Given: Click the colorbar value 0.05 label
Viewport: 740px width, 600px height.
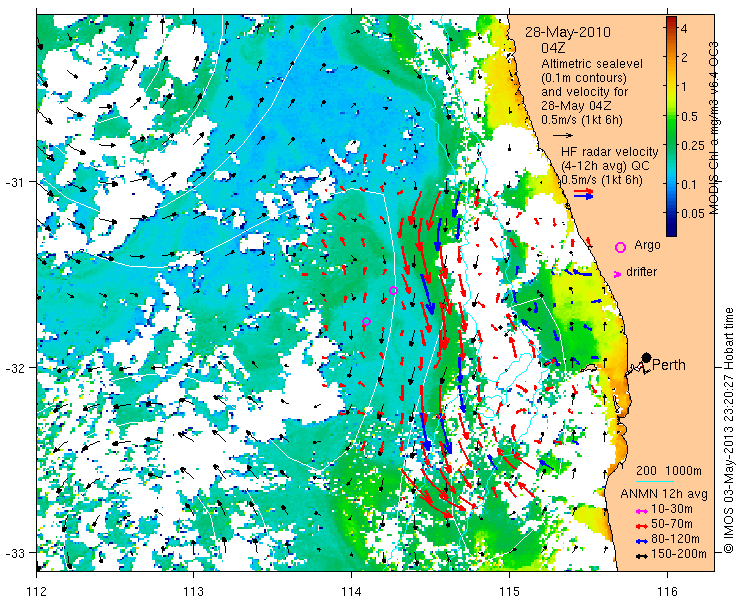Looking at the screenshot, I should pyautogui.click(x=692, y=213).
